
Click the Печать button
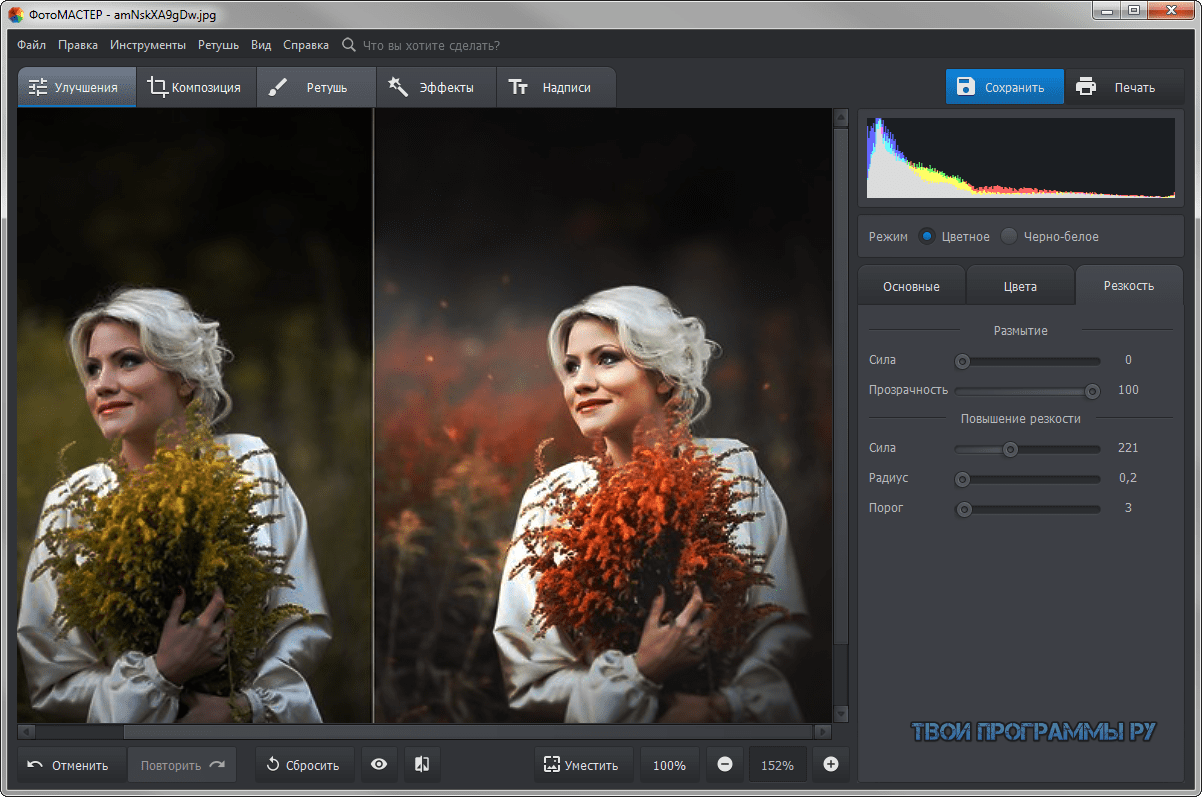click(1124, 87)
